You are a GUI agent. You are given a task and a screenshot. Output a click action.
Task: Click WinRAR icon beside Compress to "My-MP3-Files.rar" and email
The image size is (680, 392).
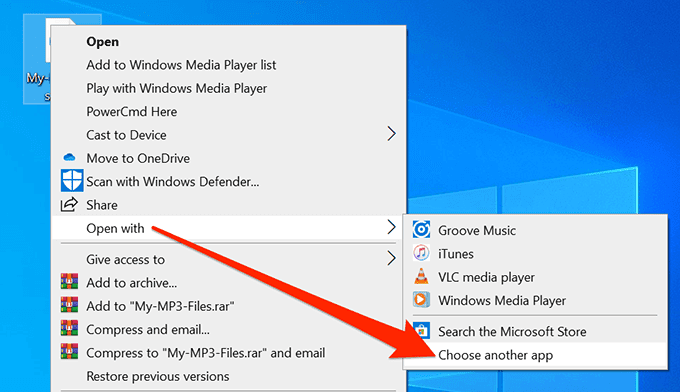[69, 352]
